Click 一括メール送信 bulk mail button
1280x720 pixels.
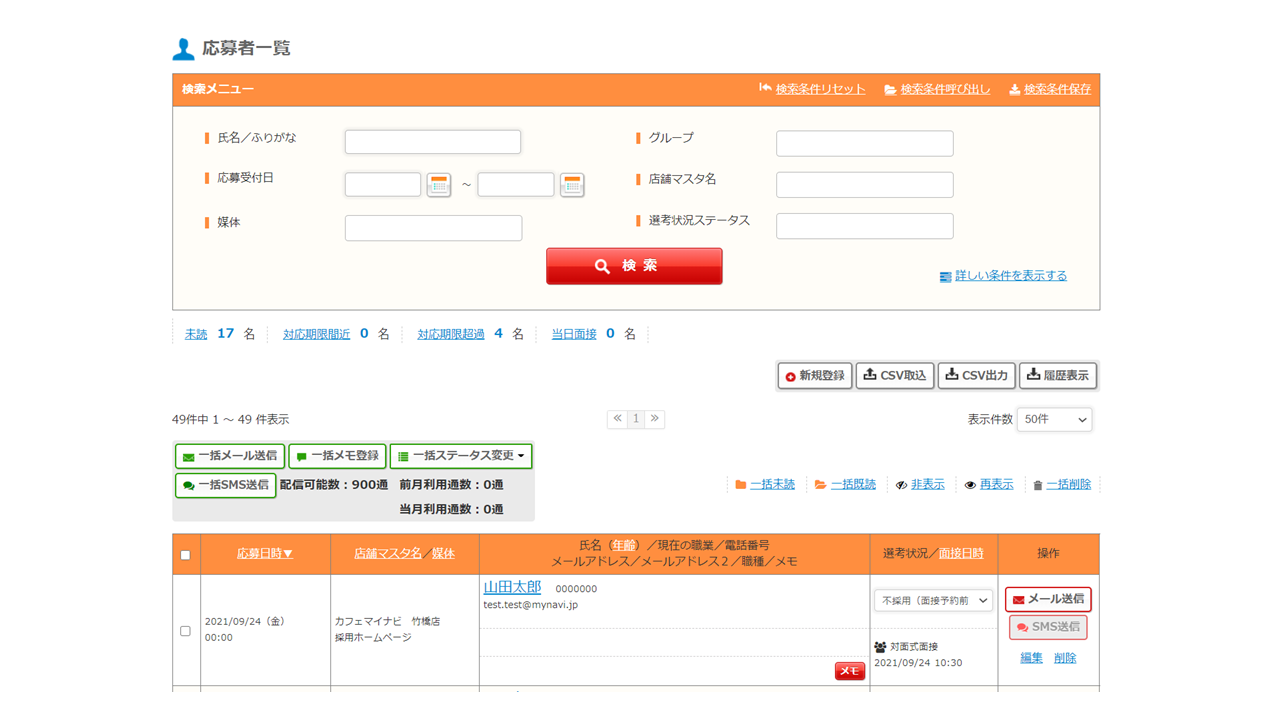pyautogui.click(x=230, y=456)
